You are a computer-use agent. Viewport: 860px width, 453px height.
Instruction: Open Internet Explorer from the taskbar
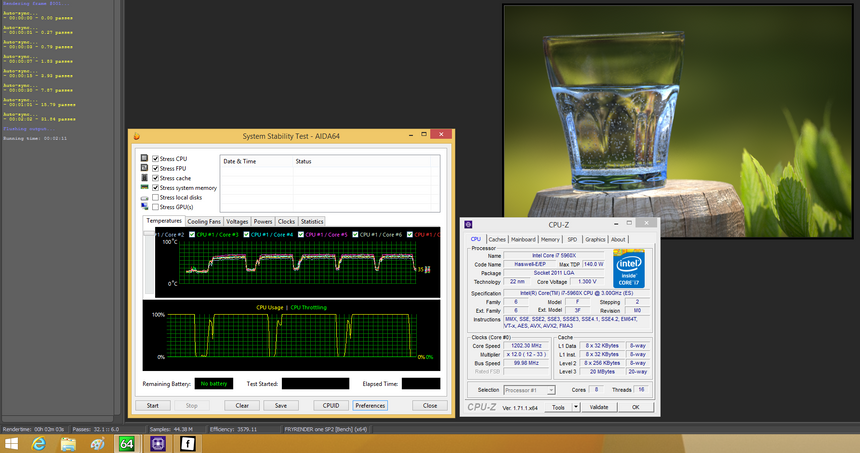(x=40, y=443)
